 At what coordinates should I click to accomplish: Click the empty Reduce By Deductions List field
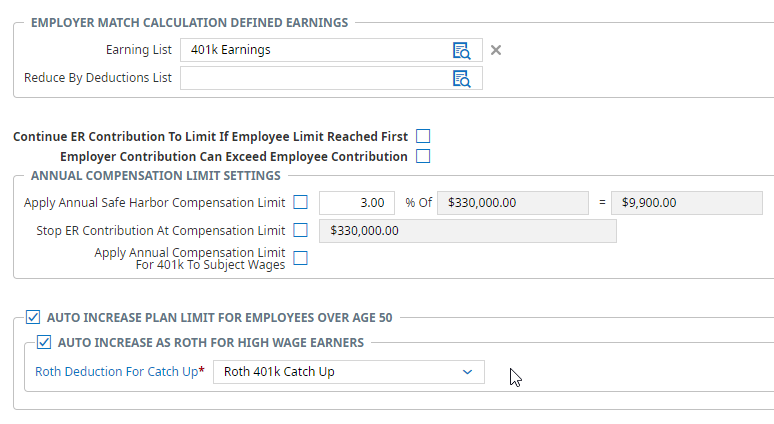tap(312, 78)
